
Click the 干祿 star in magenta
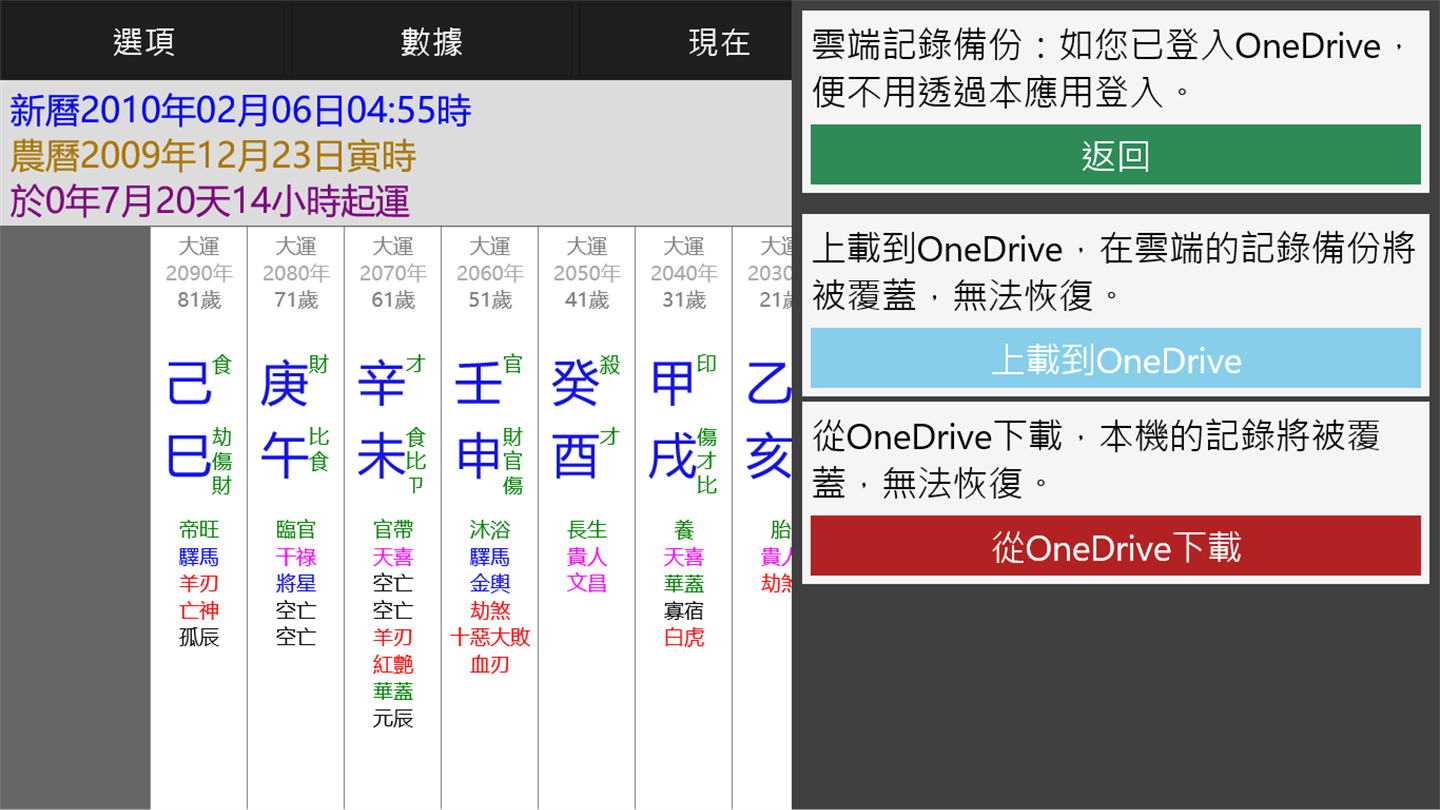[x=296, y=557]
